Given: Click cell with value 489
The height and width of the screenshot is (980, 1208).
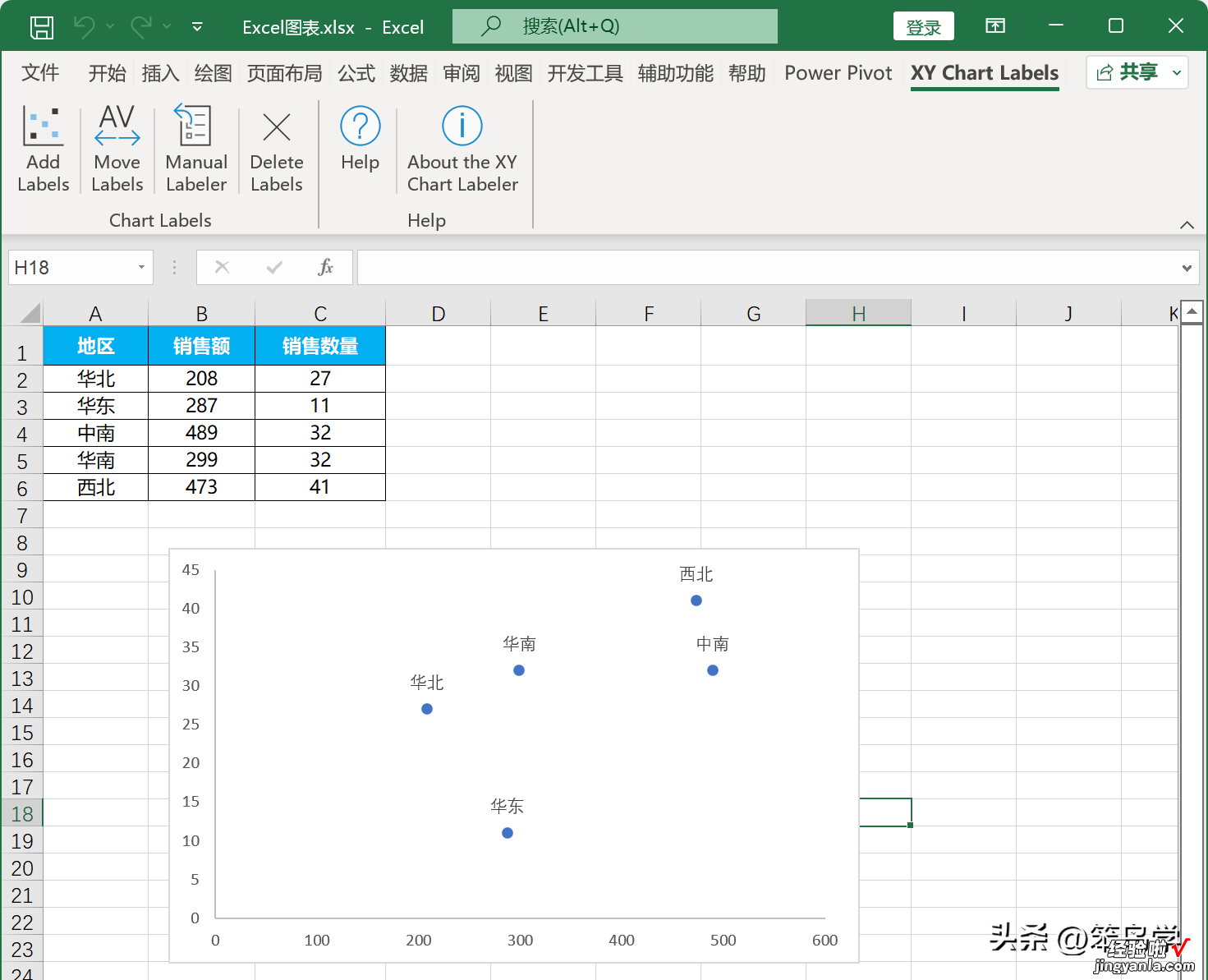Looking at the screenshot, I should tap(201, 433).
